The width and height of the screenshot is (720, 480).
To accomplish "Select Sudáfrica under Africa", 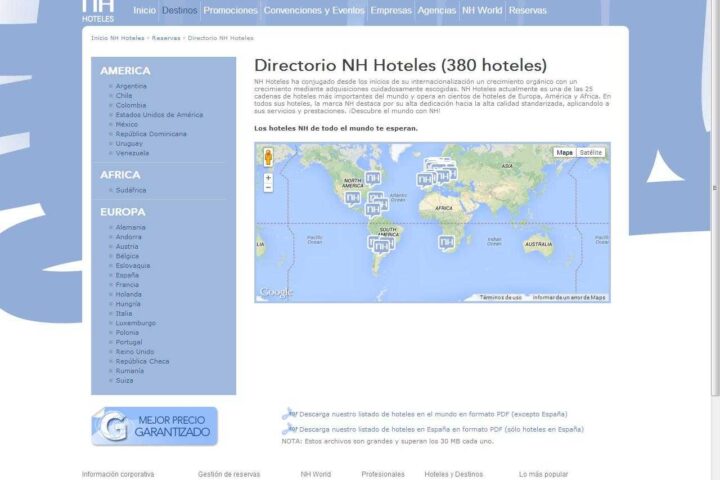I will point(131,189).
